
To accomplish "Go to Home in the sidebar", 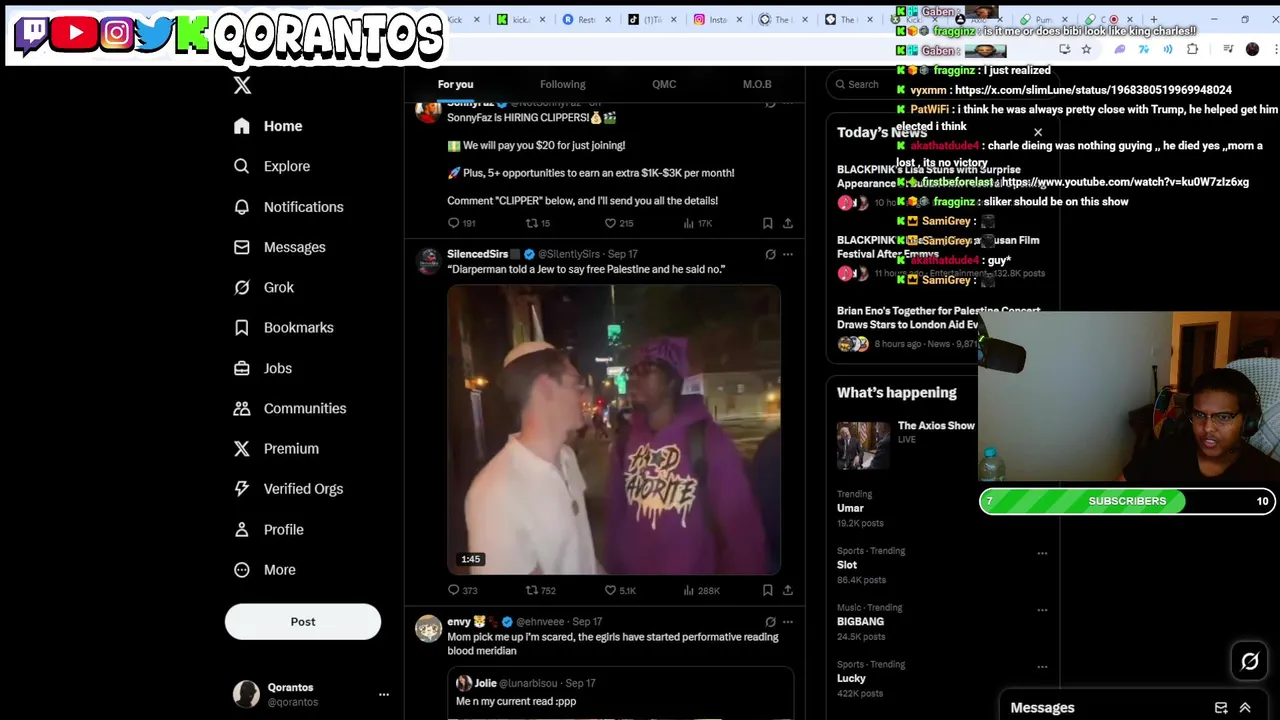I will pyautogui.click(x=267, y=126).
